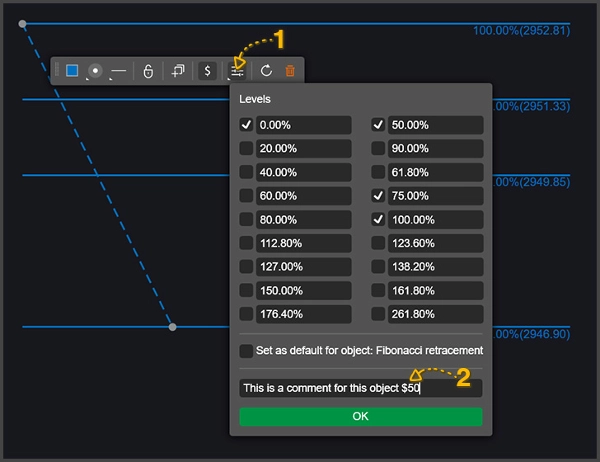Edit the 80.00% level value field
The image size is (600, 462).
(304, 219)
